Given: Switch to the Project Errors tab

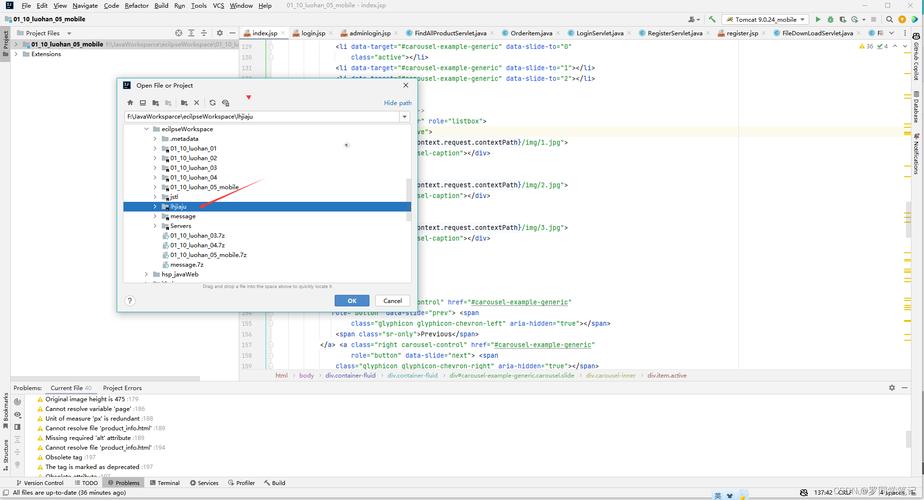Looking at the screenshot, I should coord(122,388).
